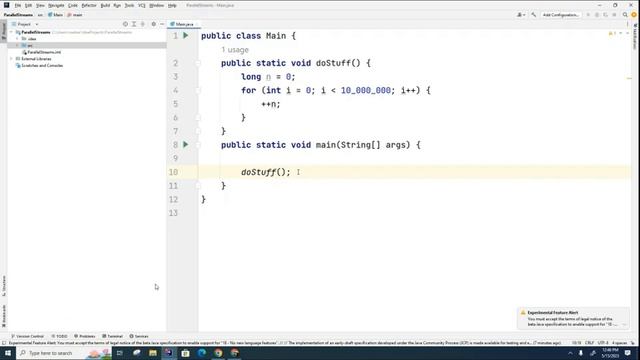The height and width of the screenshot is (360, 640).
Task: Click ParallelStreams breadcrumb in navigation bar
Action: [18, 15]
